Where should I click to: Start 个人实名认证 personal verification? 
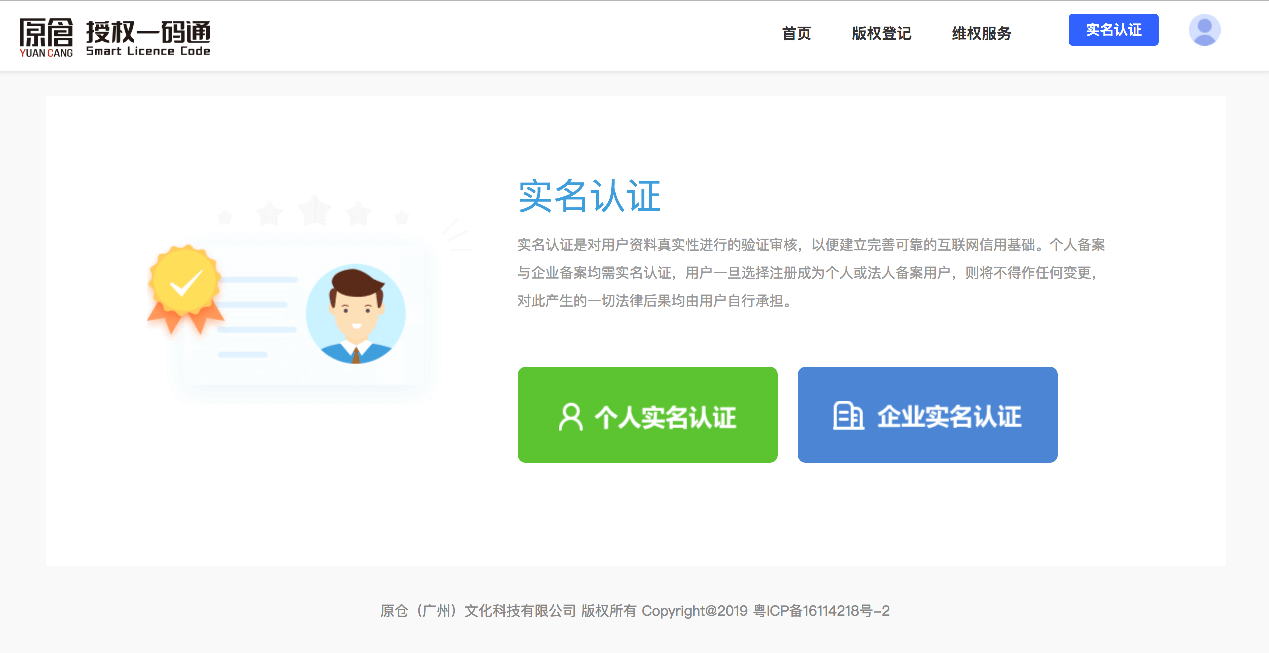pyautogui.click(x=647, y=414)
